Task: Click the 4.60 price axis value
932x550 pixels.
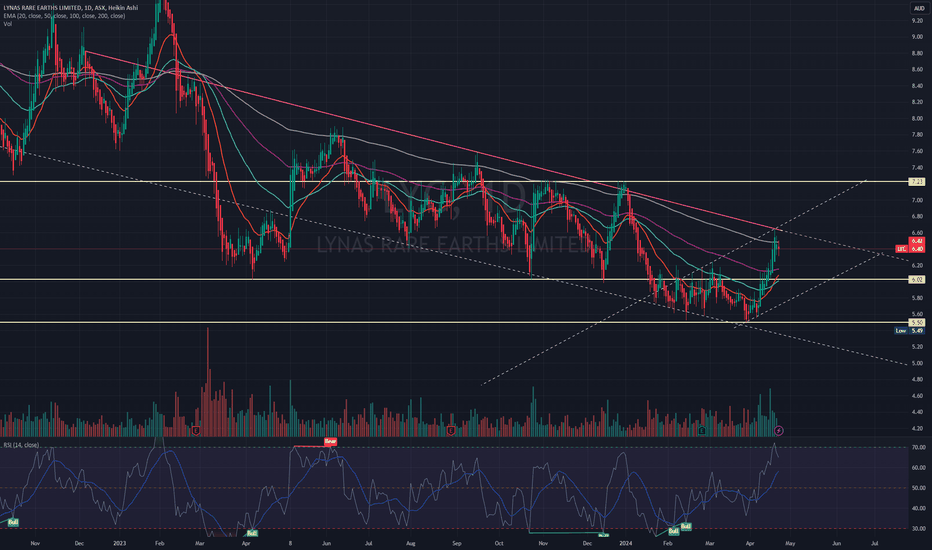Action: pos(917,395)
